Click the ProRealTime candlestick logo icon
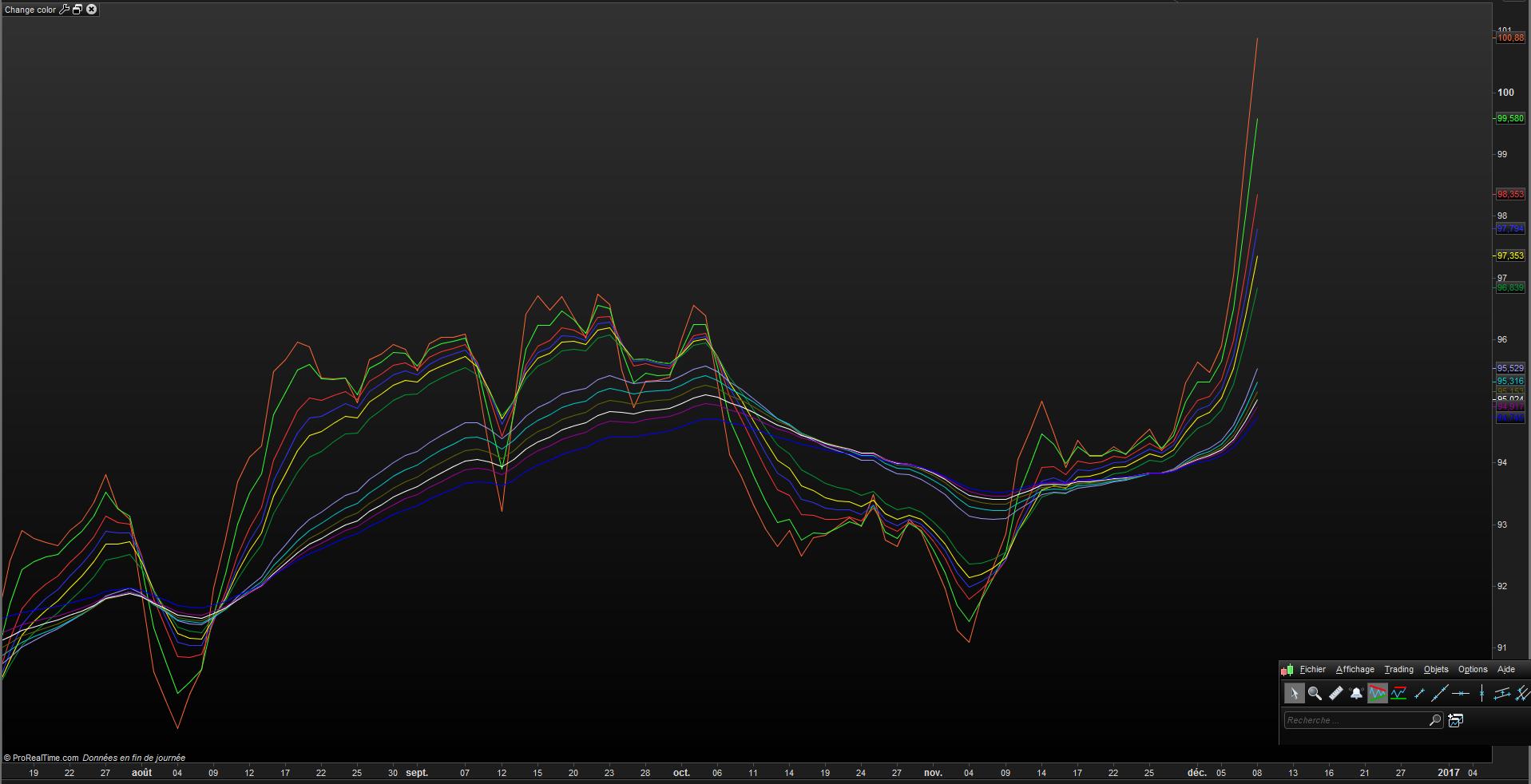The height and width of the screenshot is (784, 1531). point(1287,670)
